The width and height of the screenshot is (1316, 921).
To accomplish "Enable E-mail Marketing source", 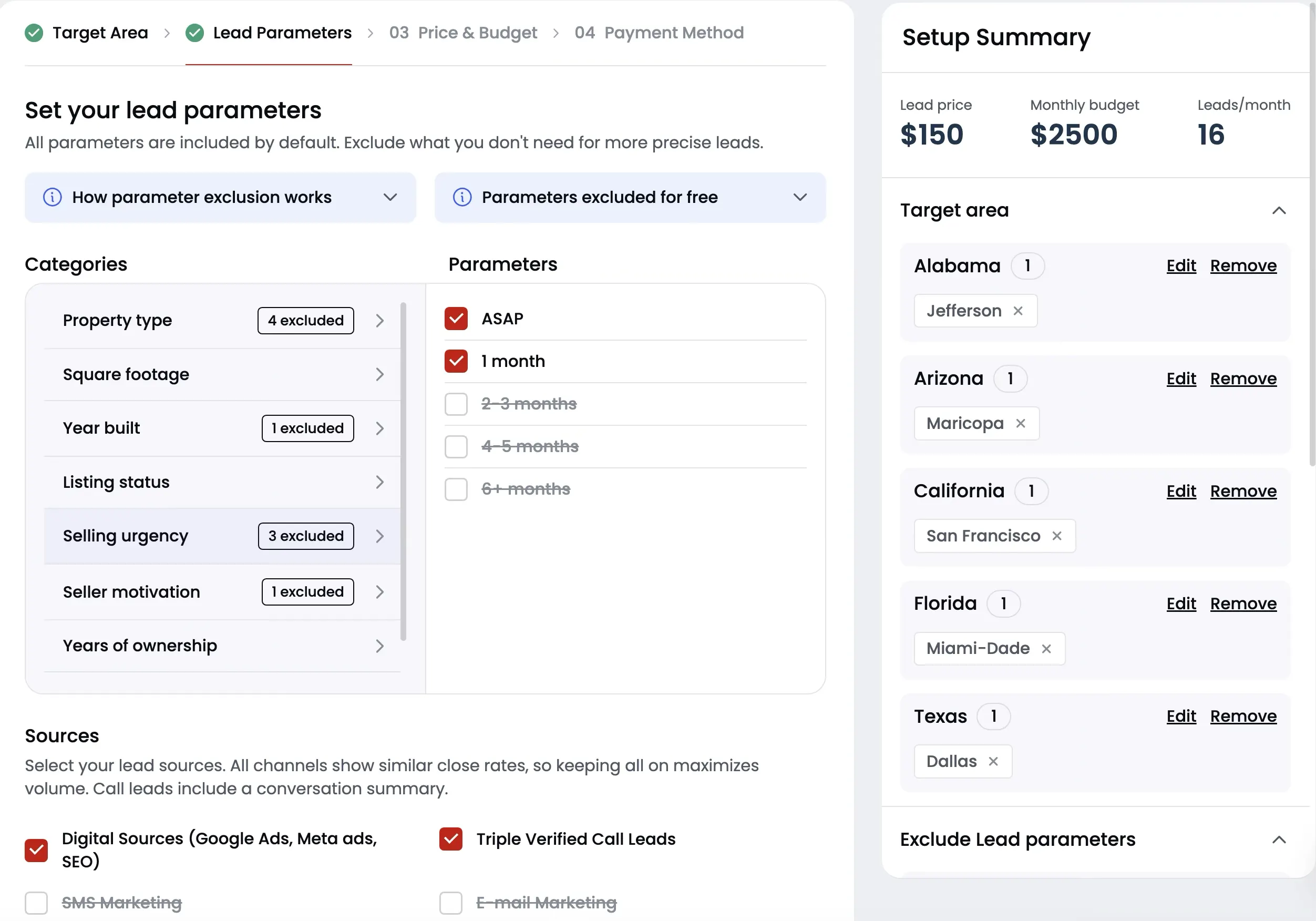I will tap(451, 903).
